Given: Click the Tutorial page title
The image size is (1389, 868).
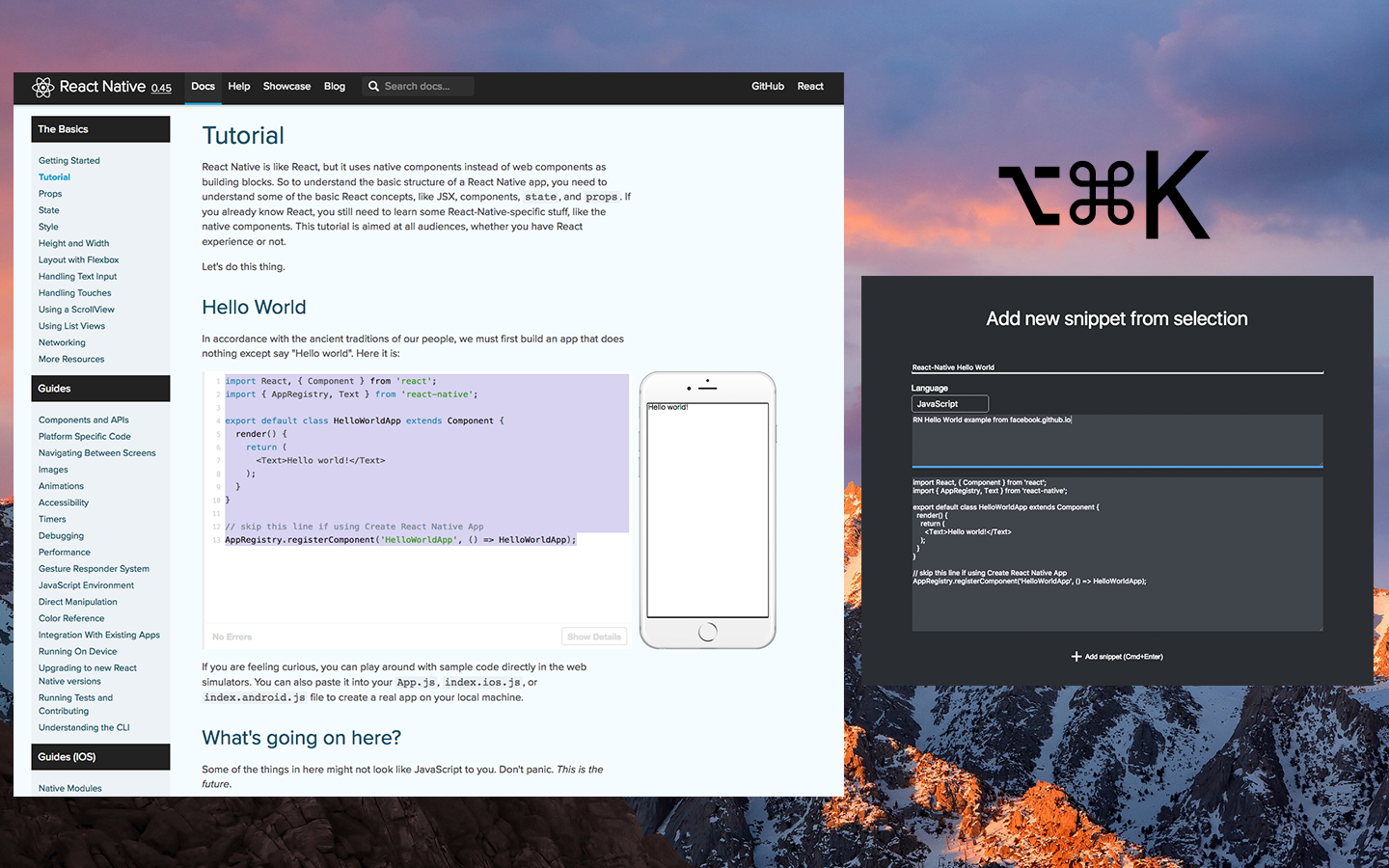Looking at the screenshot, I should 243,136.
